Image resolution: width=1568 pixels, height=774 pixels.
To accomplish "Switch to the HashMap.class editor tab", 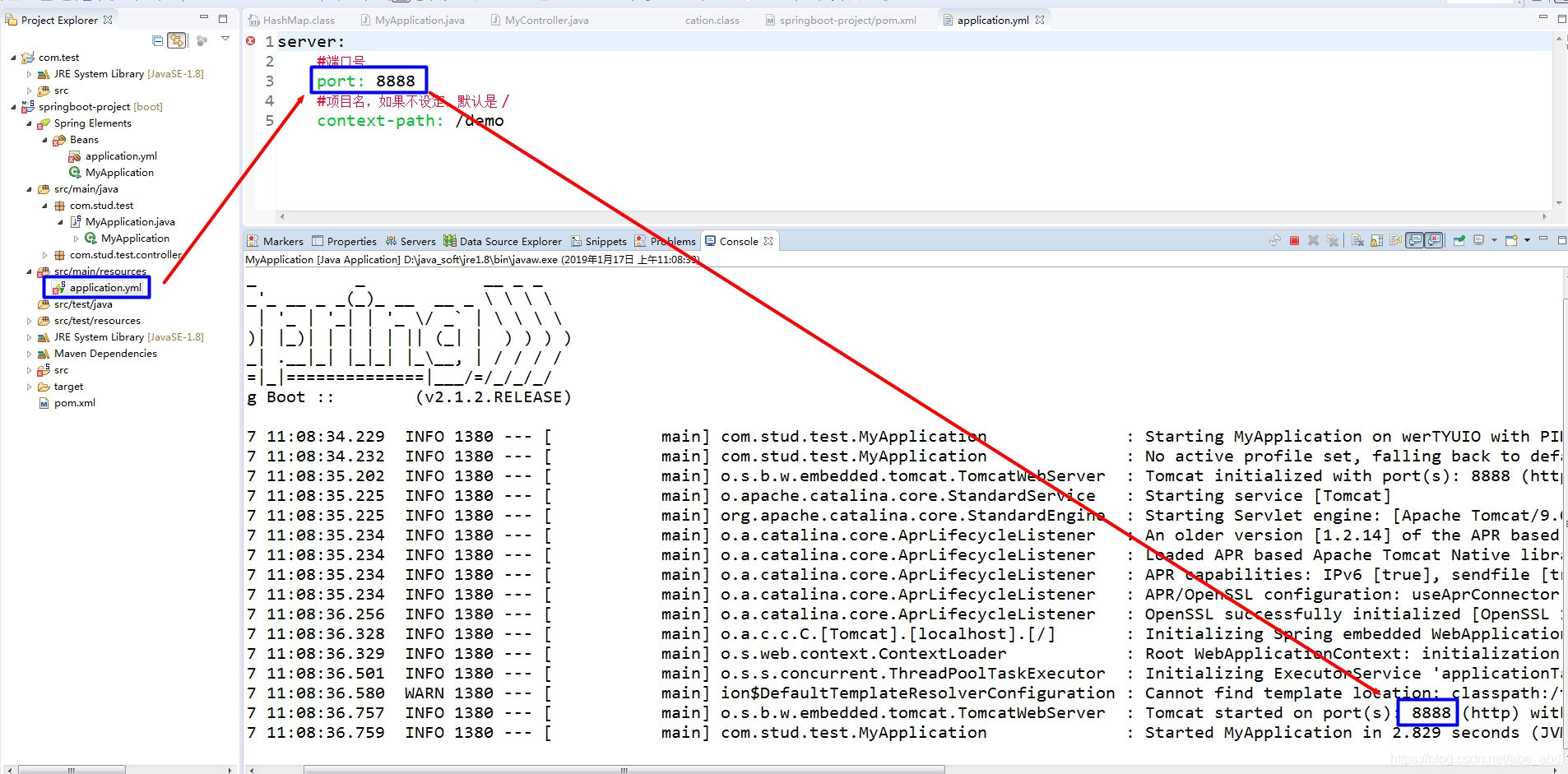I will click(x=291, y=20).
